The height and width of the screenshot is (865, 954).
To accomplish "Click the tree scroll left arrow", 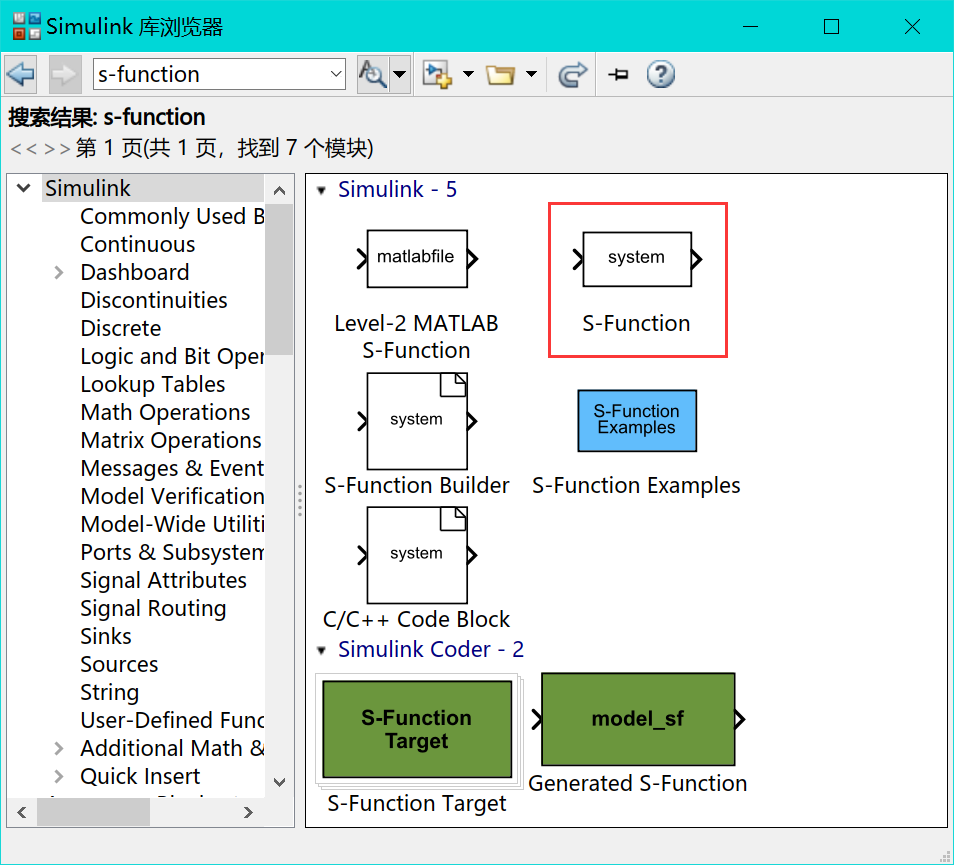I will click(23, 812).
